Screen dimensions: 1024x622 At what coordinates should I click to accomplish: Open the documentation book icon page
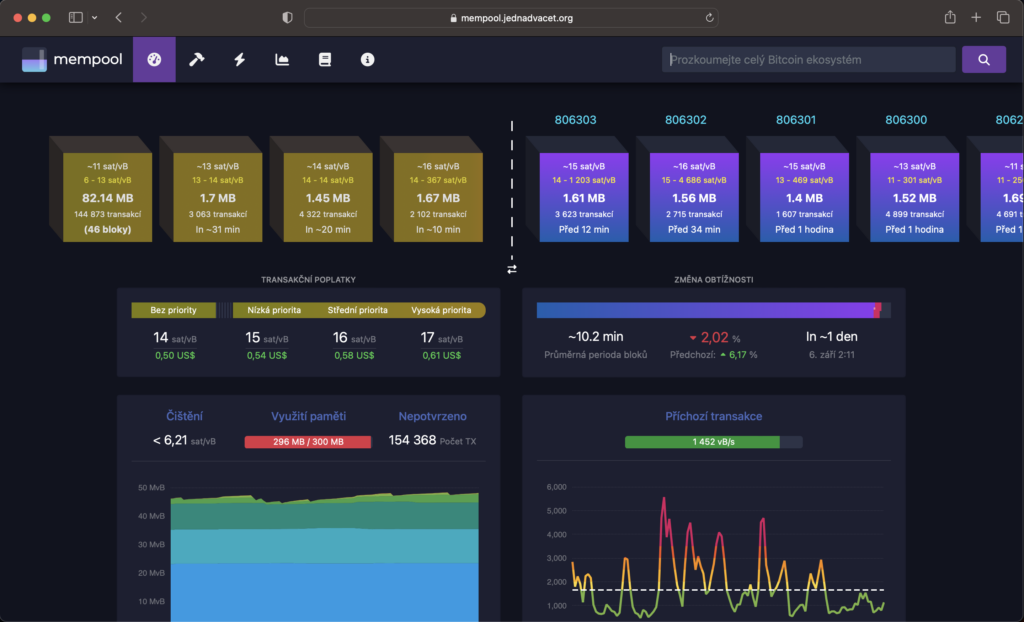click(325, 59)
